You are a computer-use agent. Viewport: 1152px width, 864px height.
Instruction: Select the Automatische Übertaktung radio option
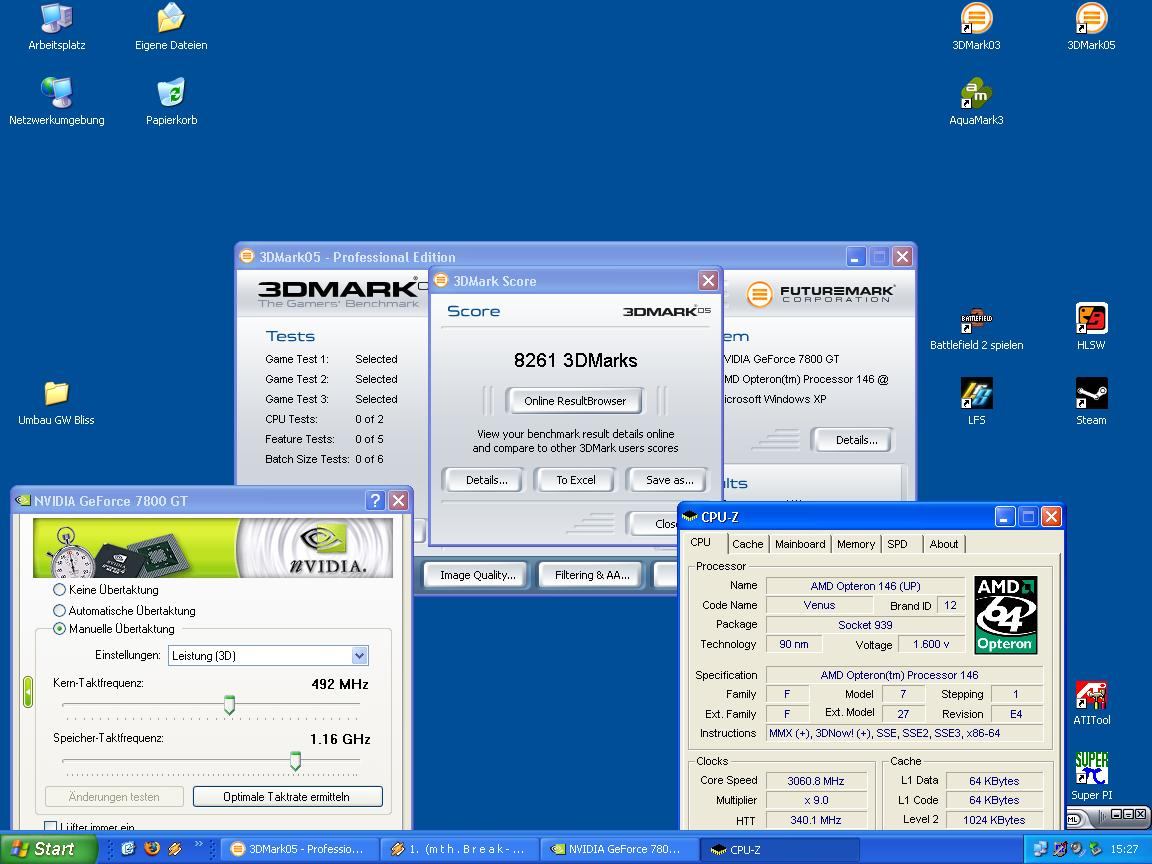(60, 610)
